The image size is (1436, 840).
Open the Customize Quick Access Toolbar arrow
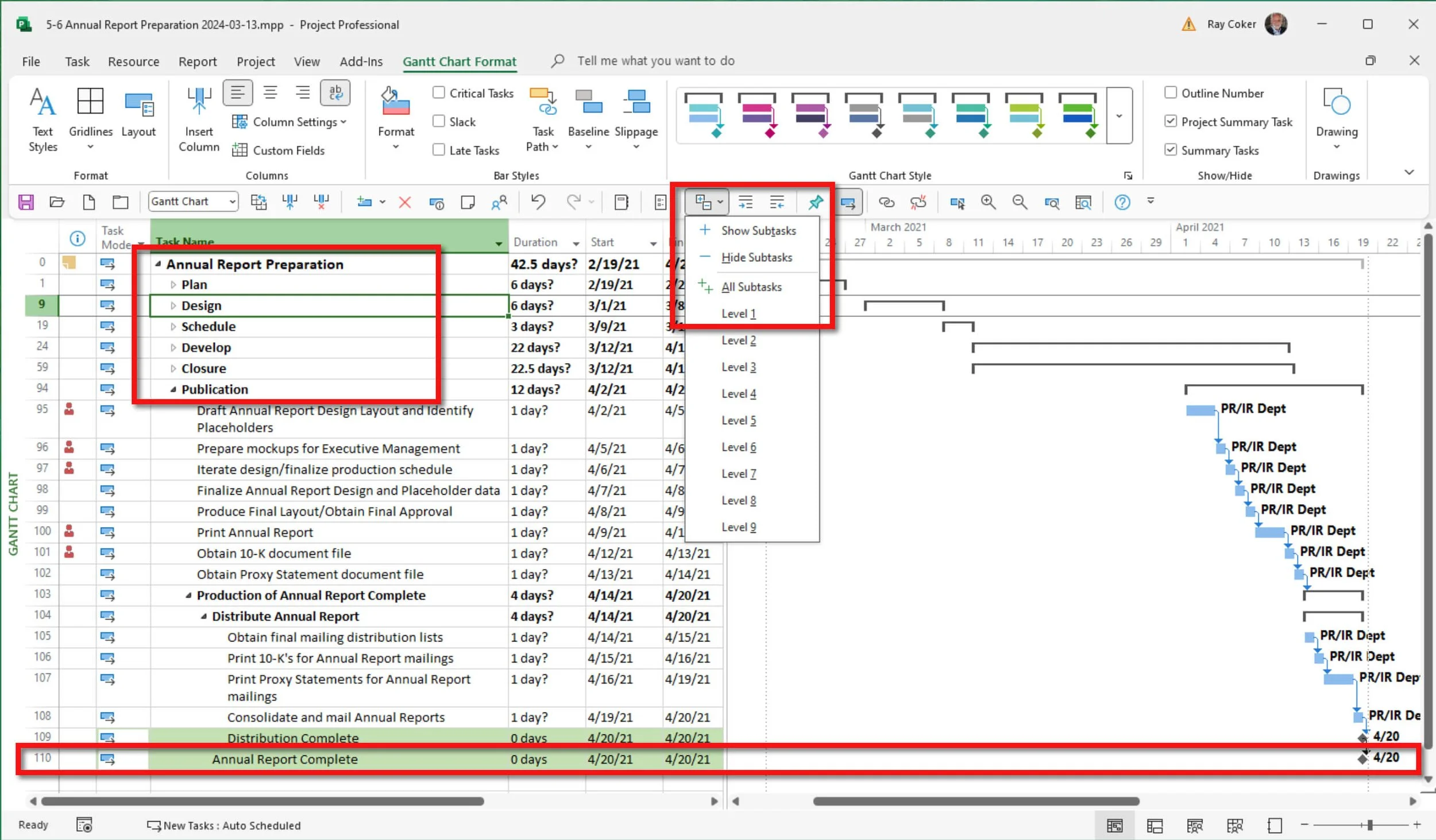[1151, 202]
